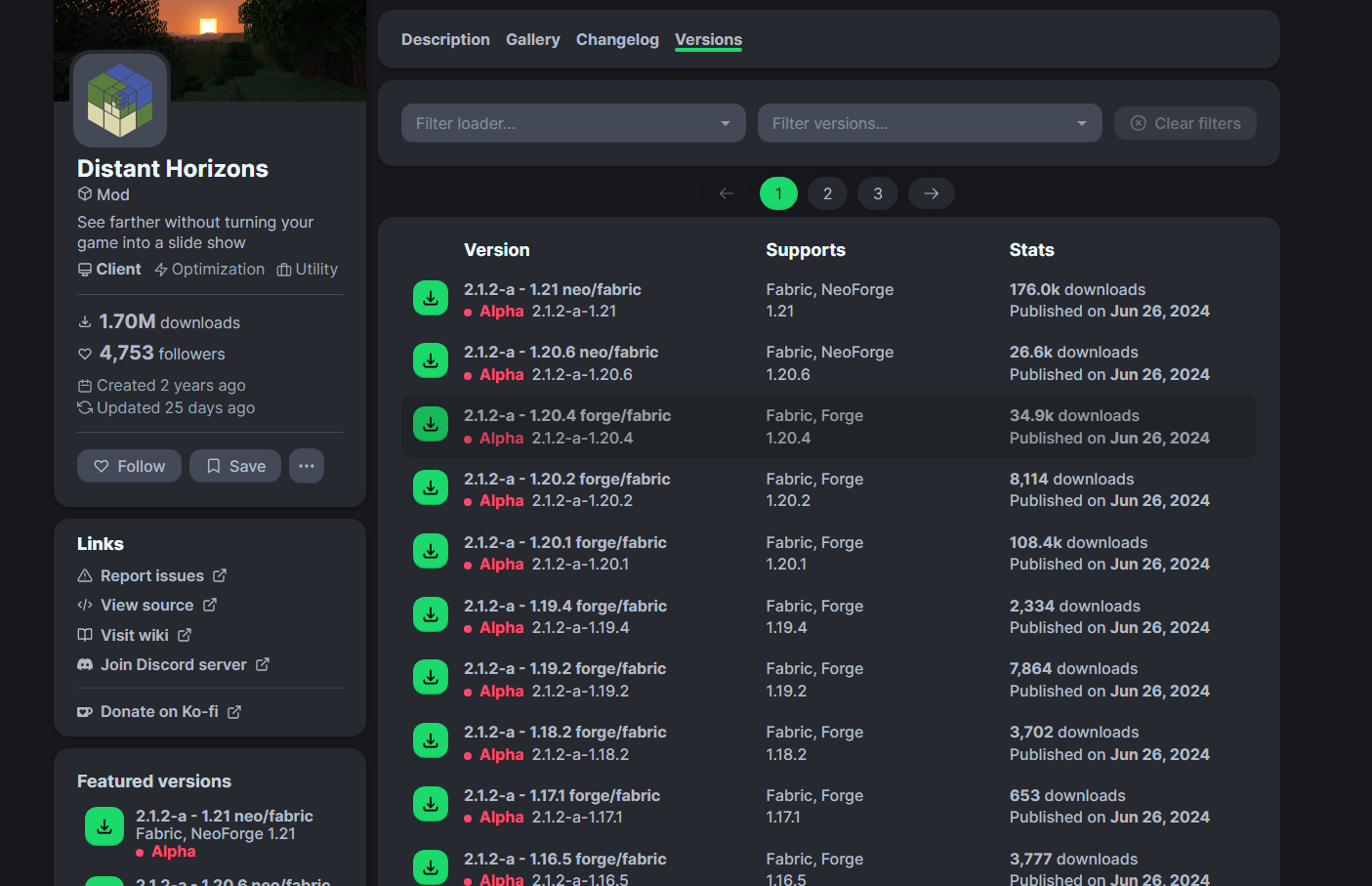Go to previous page arrow

point(727,193)
